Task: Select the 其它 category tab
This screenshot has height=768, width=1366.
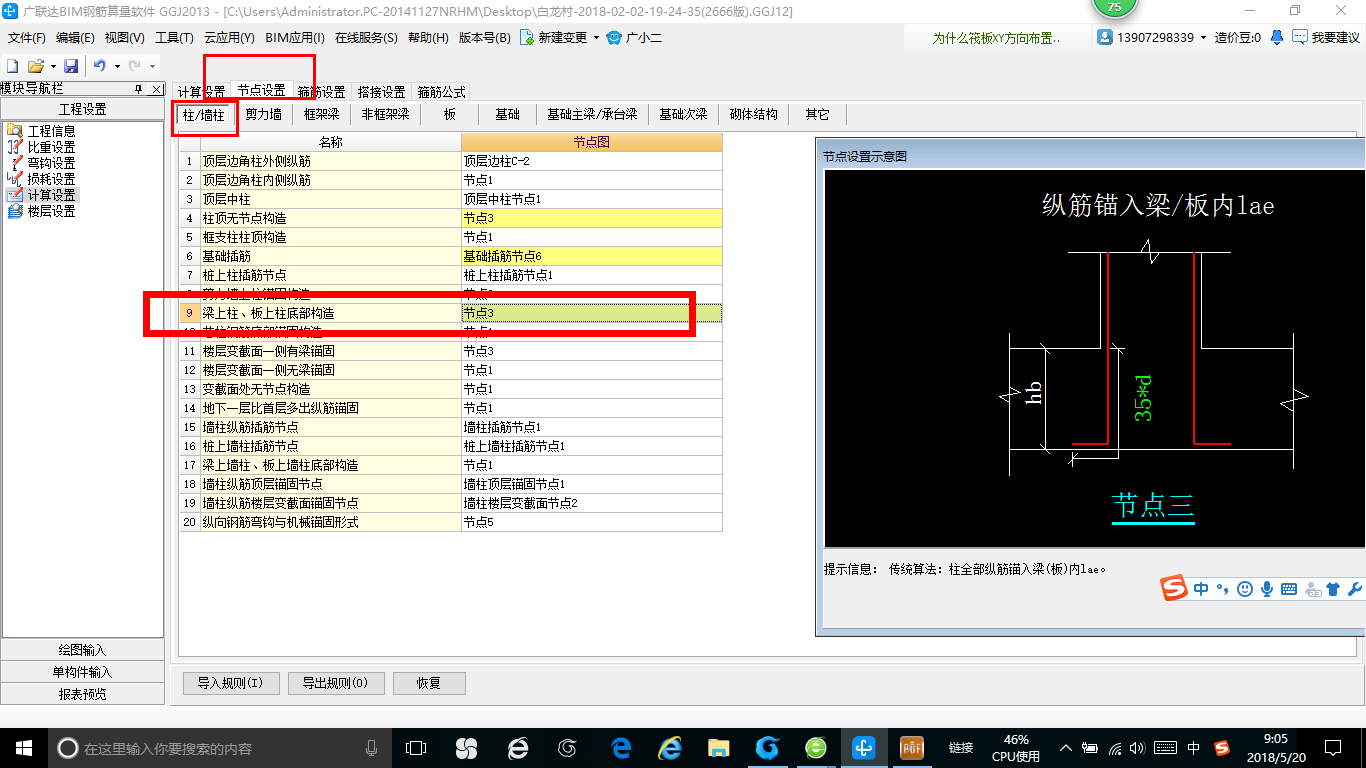Action: pos(817,114)
